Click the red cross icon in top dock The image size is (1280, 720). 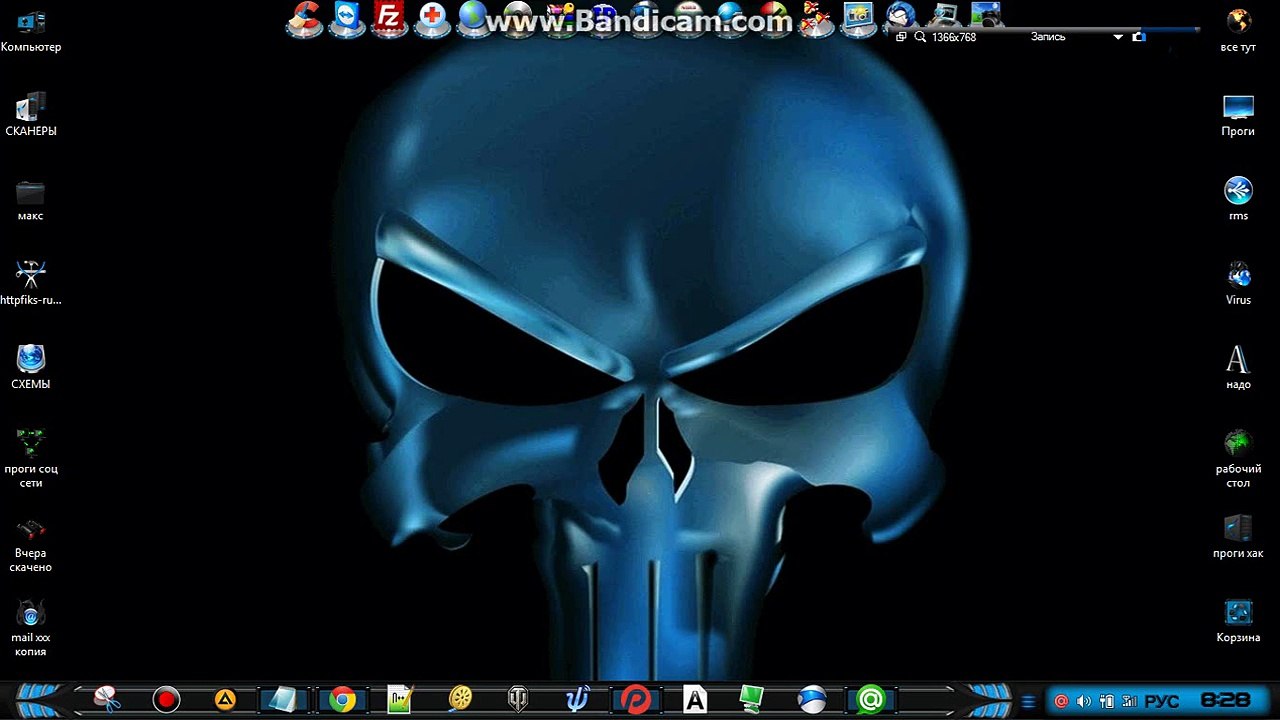point(432,18)
